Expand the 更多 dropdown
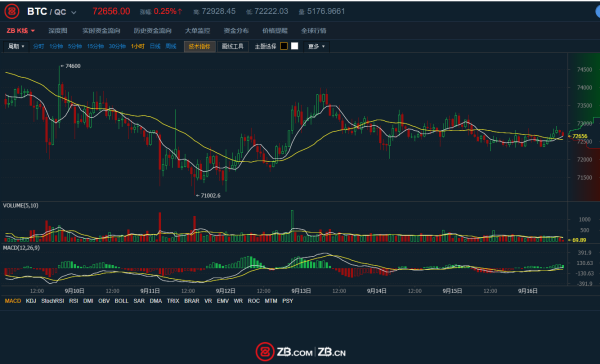Image resolution: width=600 pixels, height=364 pixels. [x=316, y=46]
